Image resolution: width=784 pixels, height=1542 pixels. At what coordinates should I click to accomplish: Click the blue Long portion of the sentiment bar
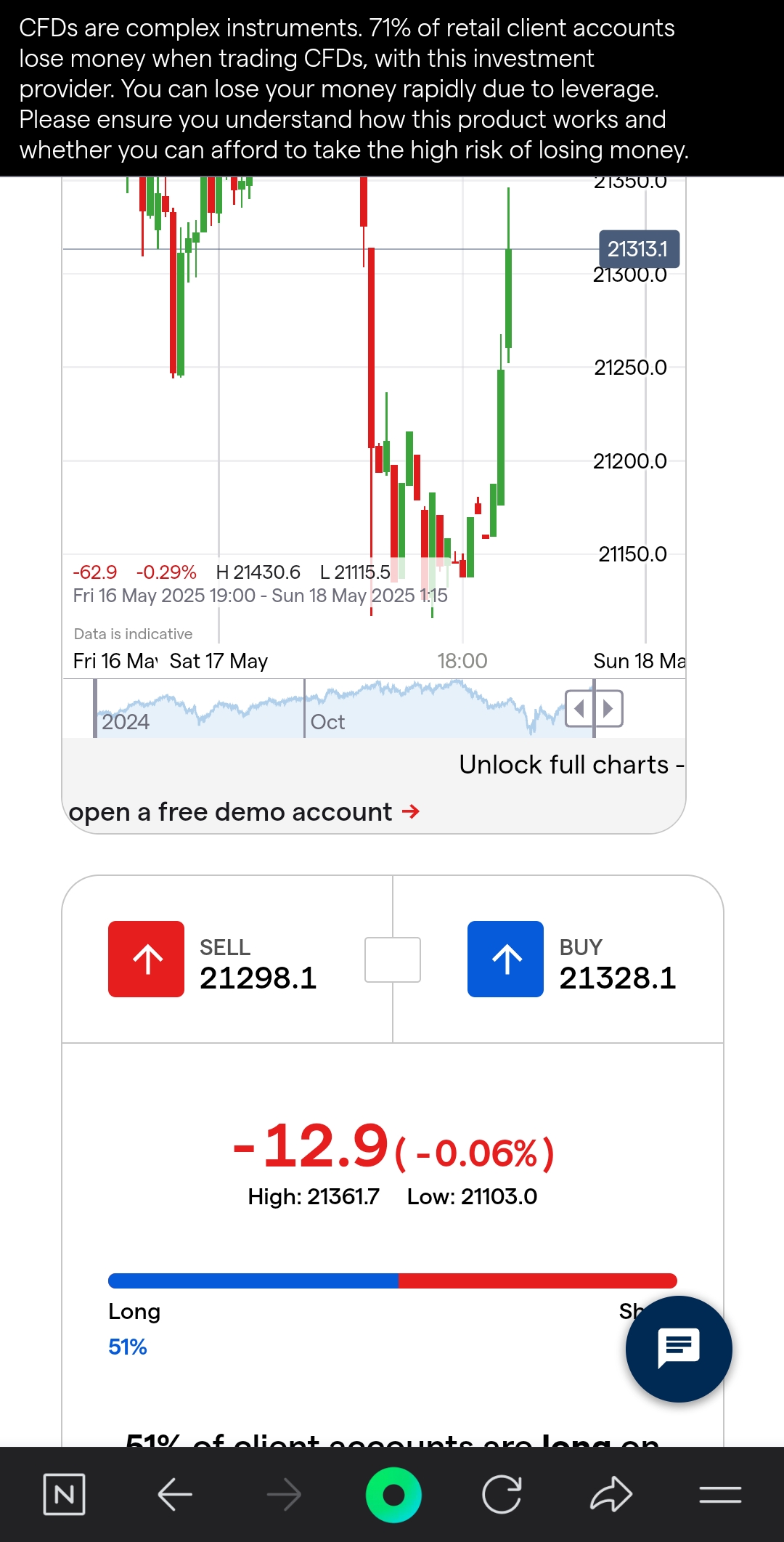tap(253, 1281)
